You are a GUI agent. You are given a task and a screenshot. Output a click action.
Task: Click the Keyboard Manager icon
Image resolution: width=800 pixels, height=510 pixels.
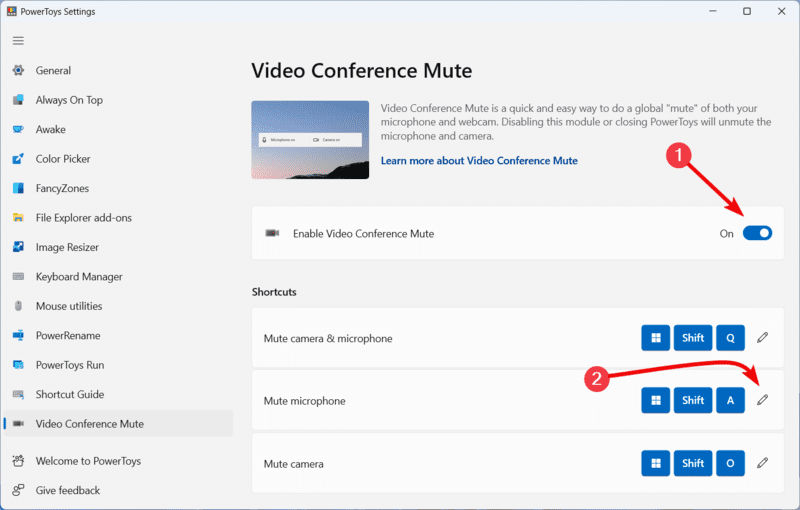pos(18,276)
